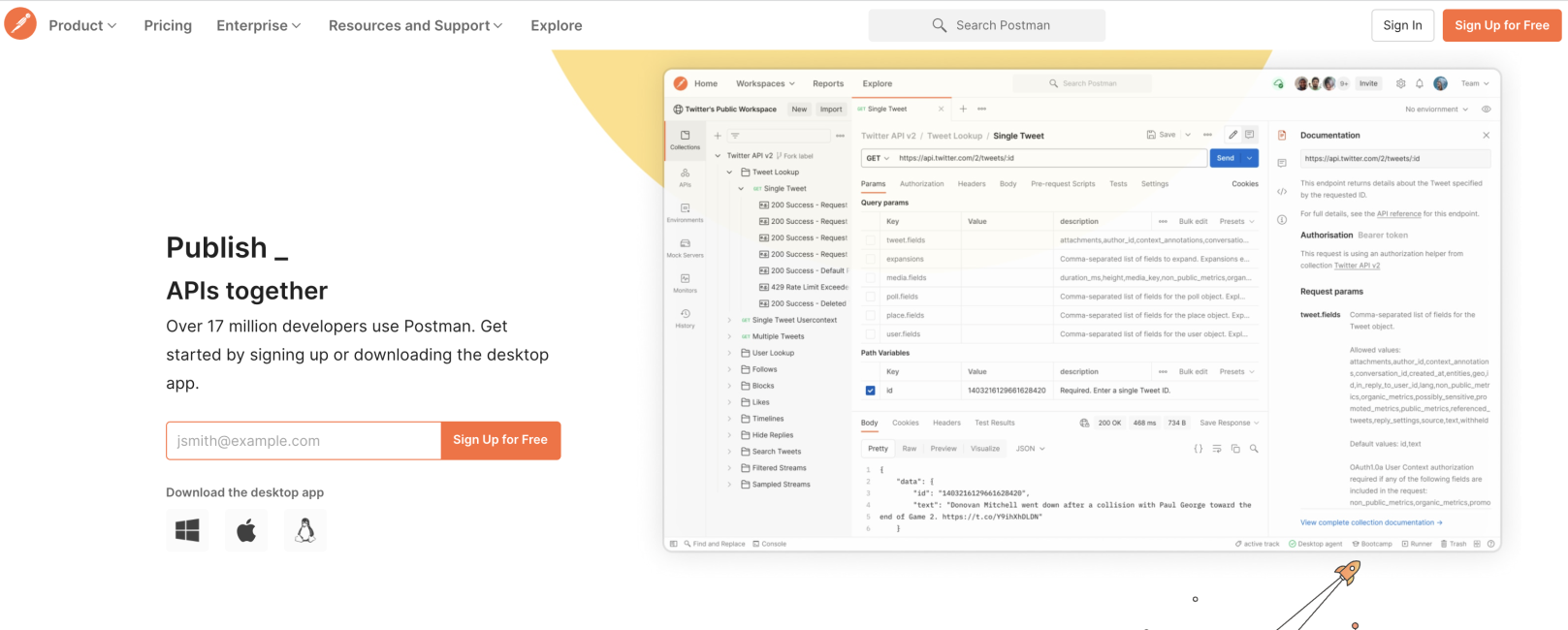Open Monitors in the app sidebar
Viewport: 1568px width, 630px height.
click(x=685, y=282)
